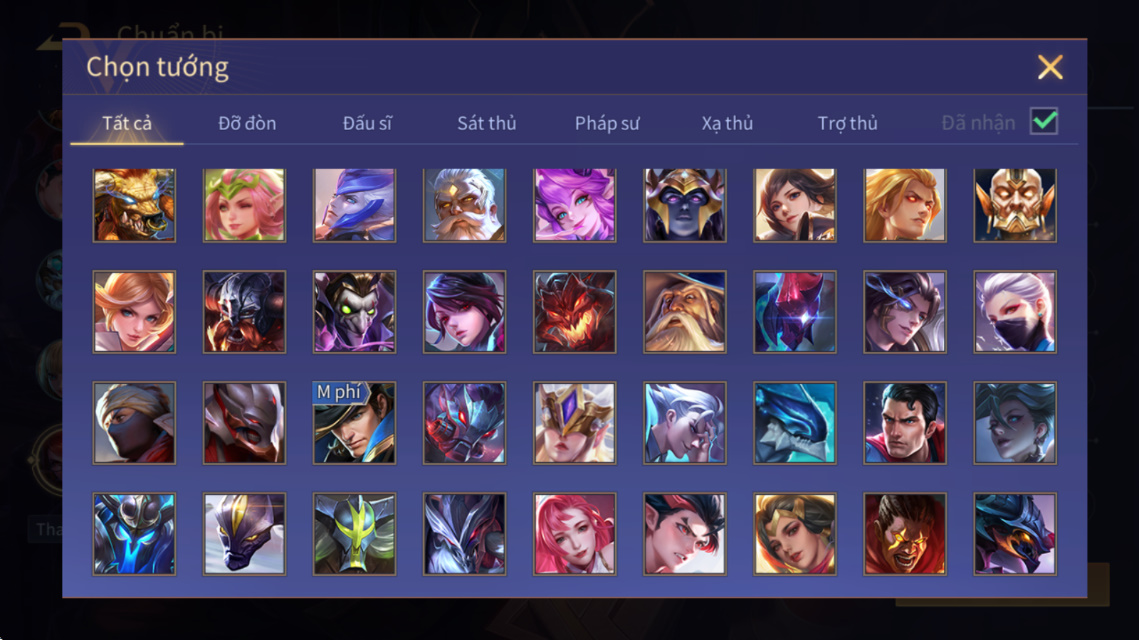Select the red lava demon hero
This screenshot has height=640, width=1139.
575,312
